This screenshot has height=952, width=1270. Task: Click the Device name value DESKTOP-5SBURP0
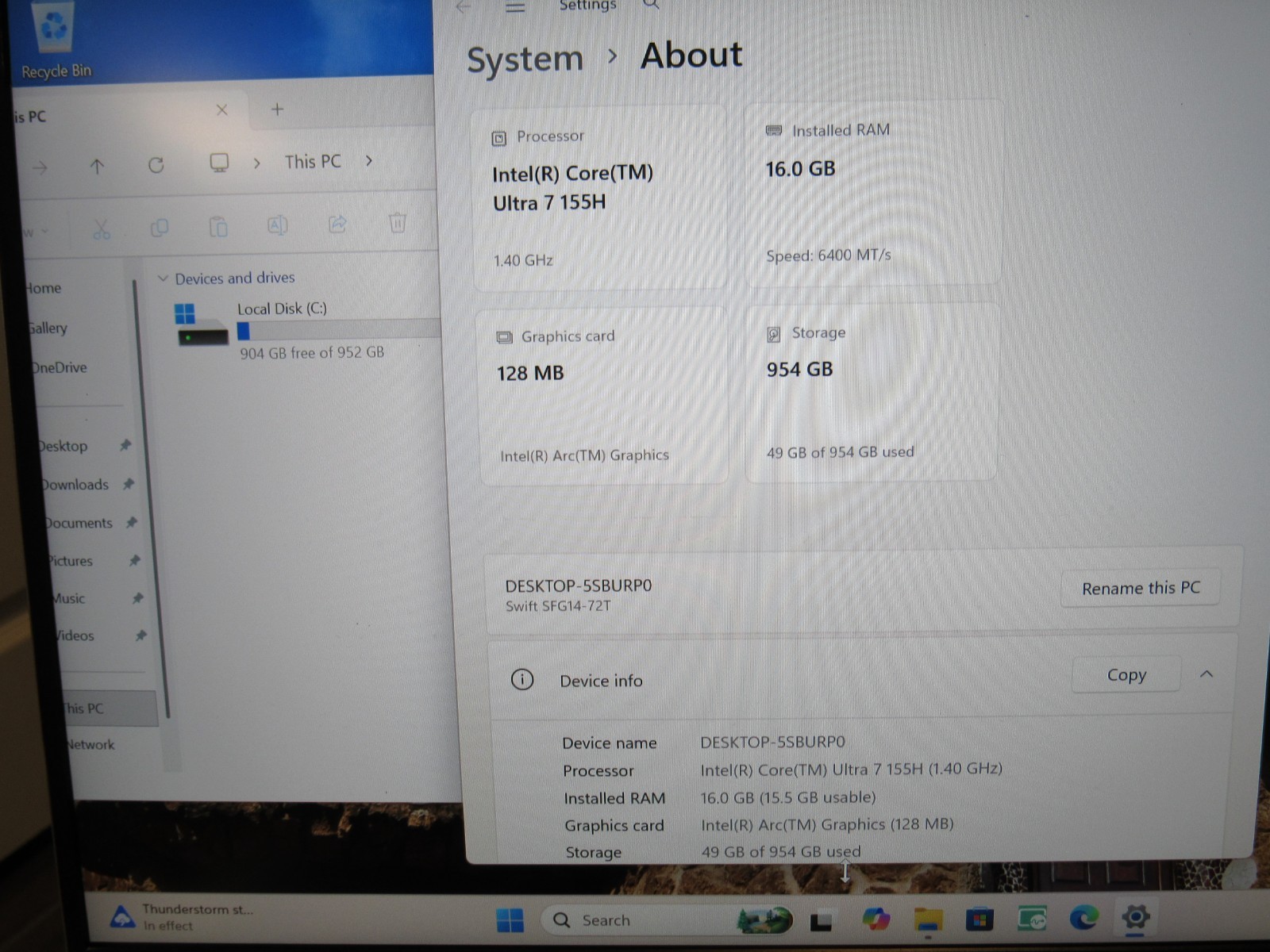772,743
